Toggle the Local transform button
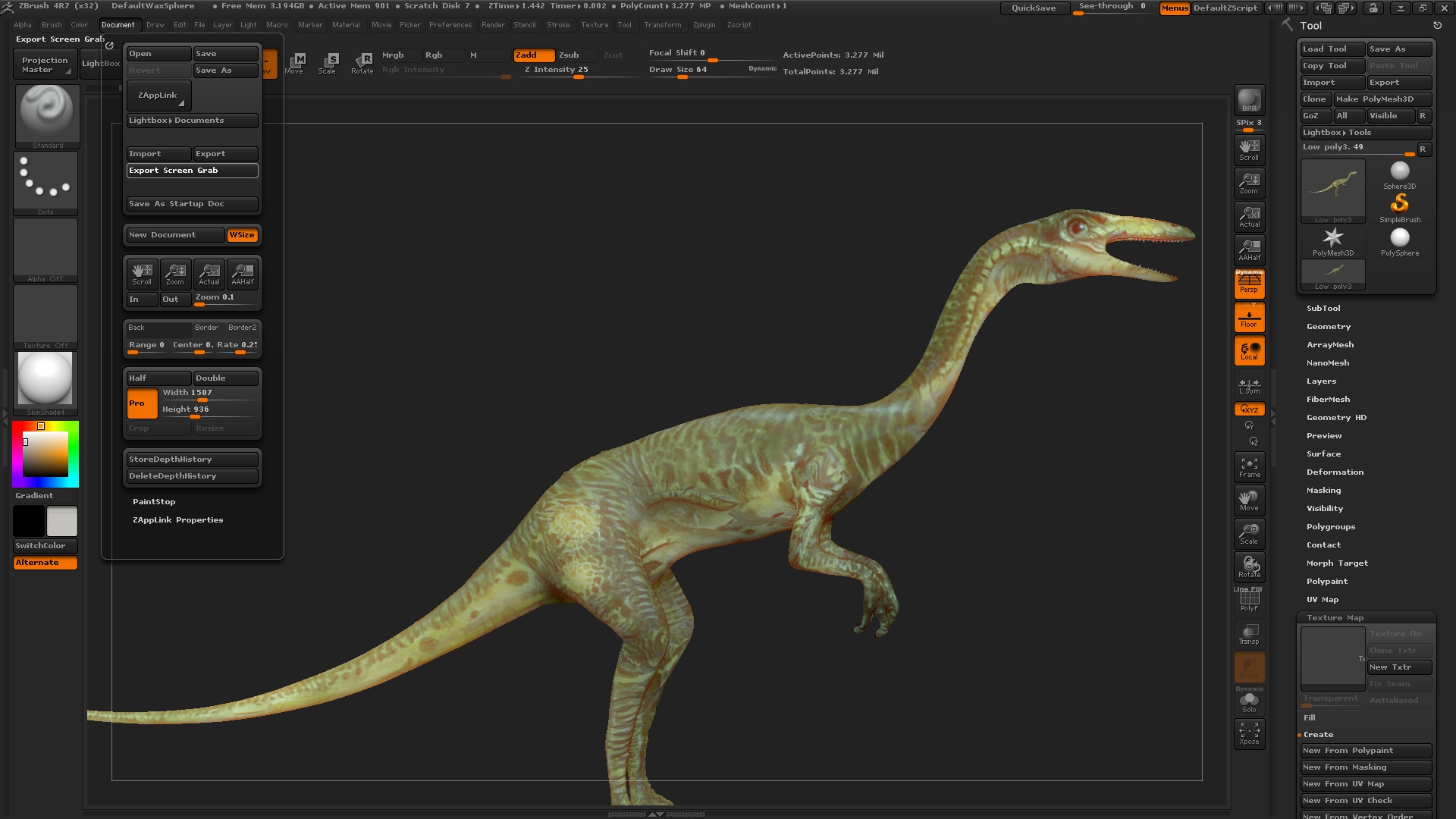The height and width of the screenshot is (819, 1456). [1249, 351]
